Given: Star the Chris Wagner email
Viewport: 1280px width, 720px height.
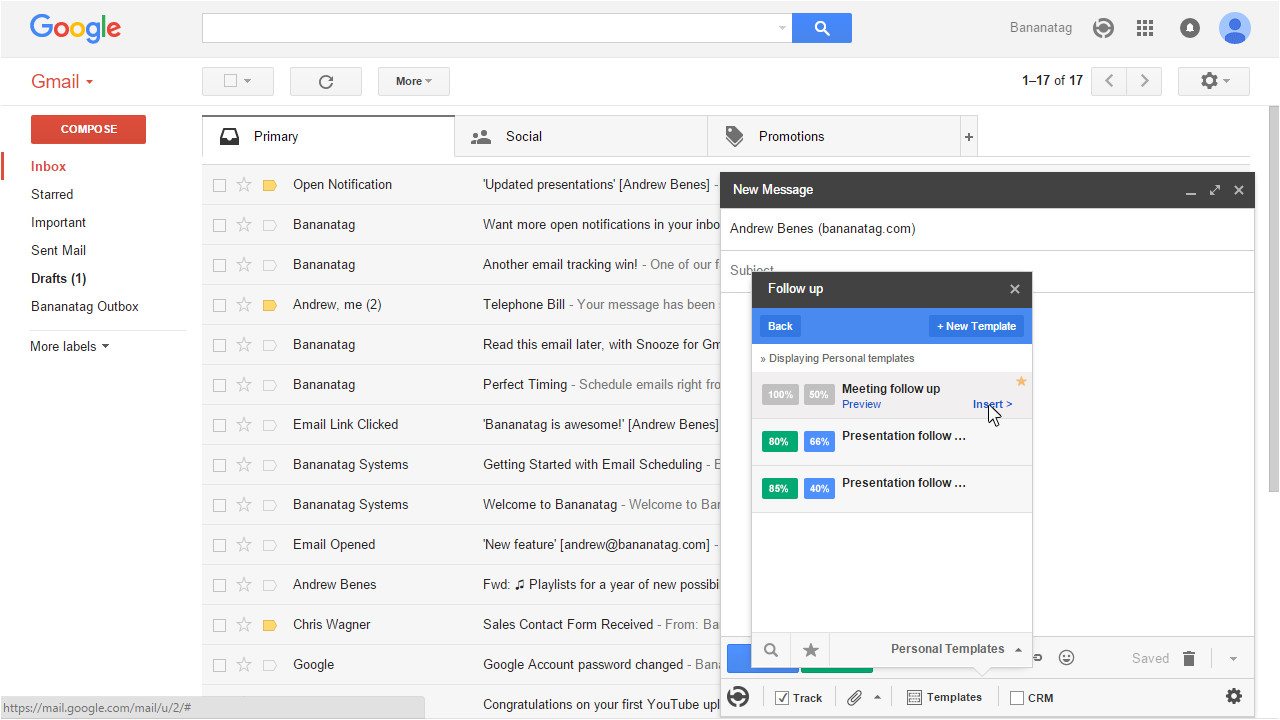Looking at the screenshot, I should coord(244,624).
